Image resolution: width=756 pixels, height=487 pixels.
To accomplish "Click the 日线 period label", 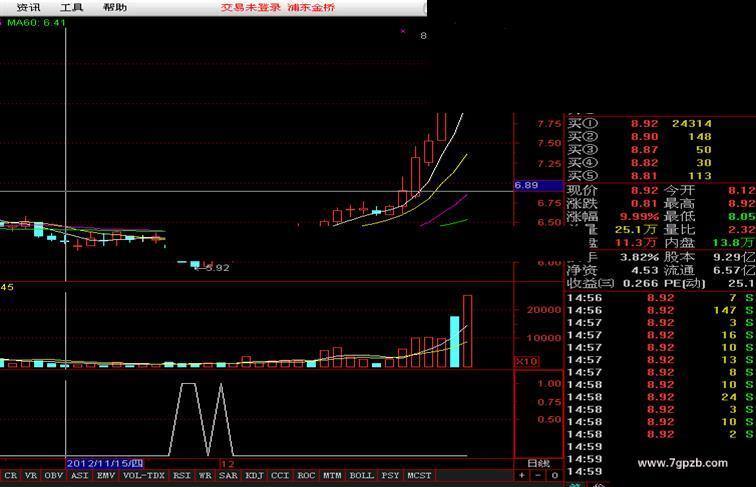I will (539, 463).
